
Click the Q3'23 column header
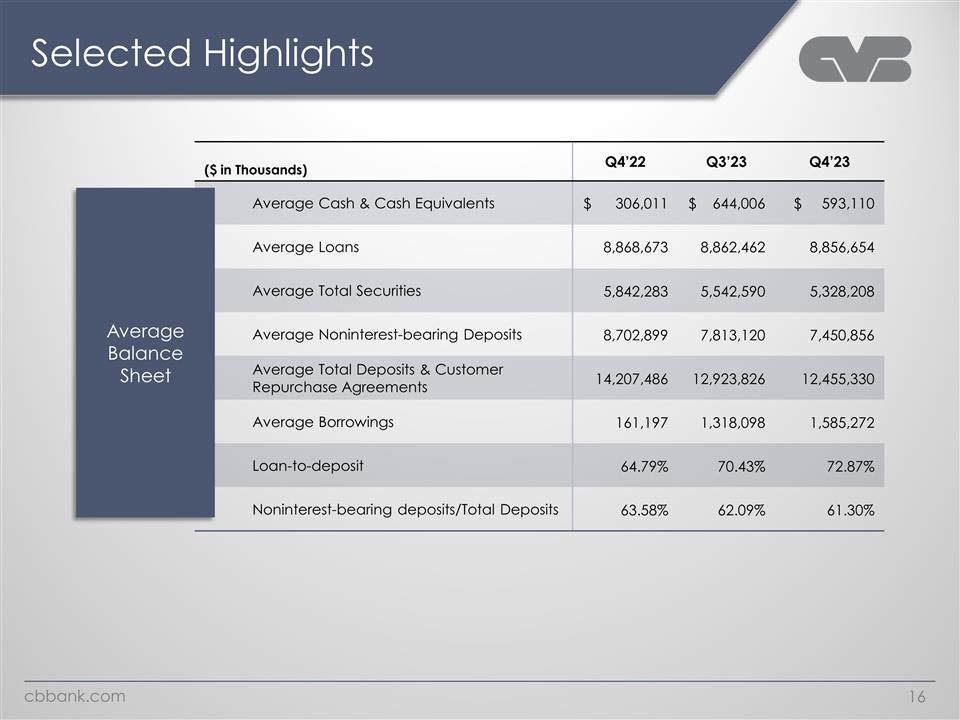[726, 162]
